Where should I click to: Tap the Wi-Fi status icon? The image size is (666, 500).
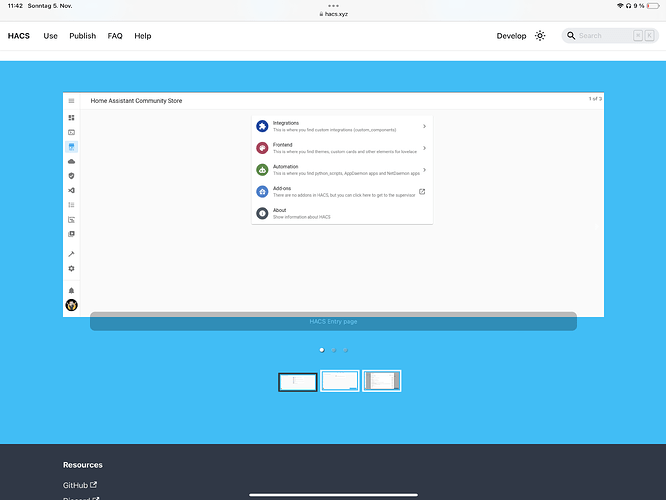(620, 6)
